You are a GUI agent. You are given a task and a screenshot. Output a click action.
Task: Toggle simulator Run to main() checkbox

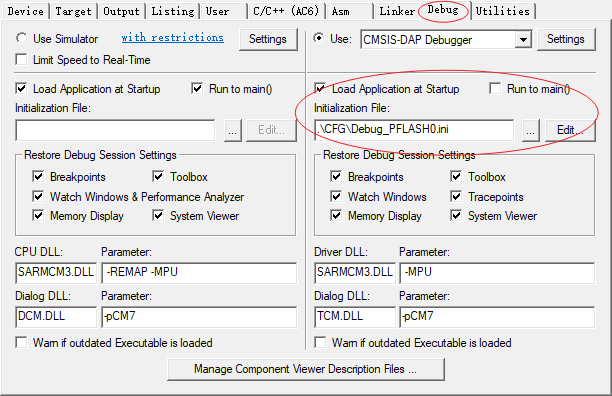pos(197,88)
